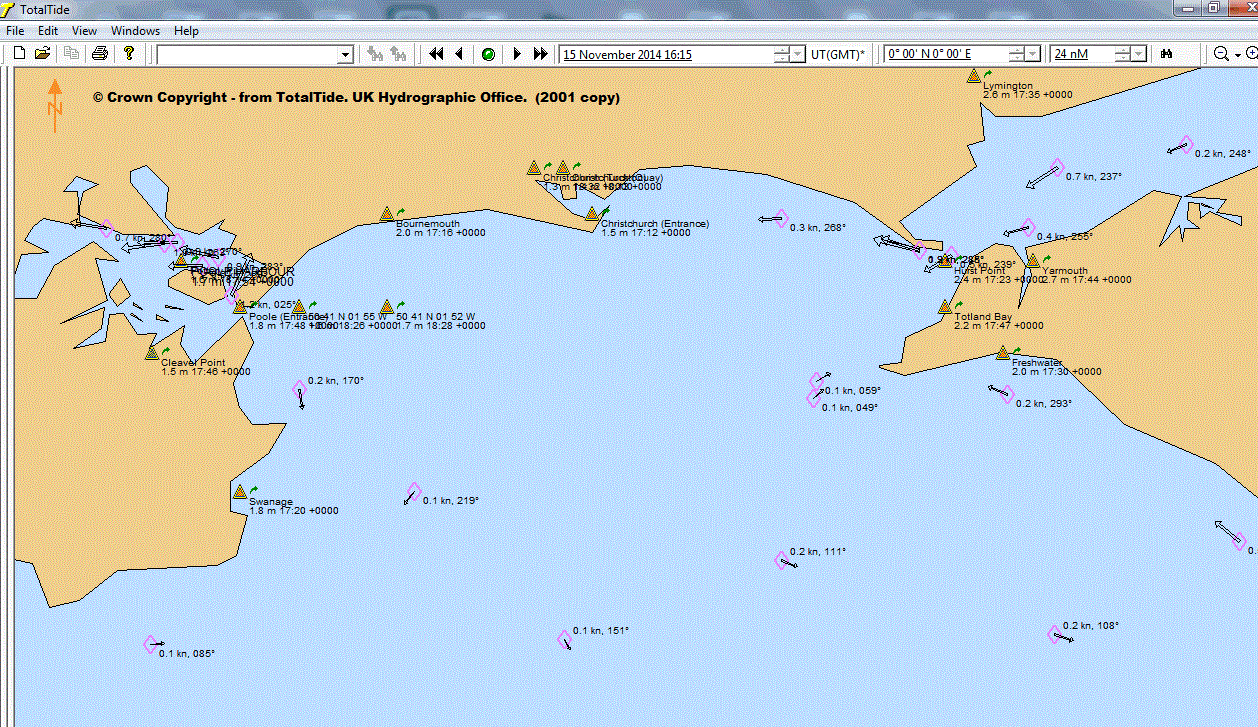Click the binoculars find icon
Image resolution: width=1258 pixels, height=727 pixels.
tap(1166, 54)
